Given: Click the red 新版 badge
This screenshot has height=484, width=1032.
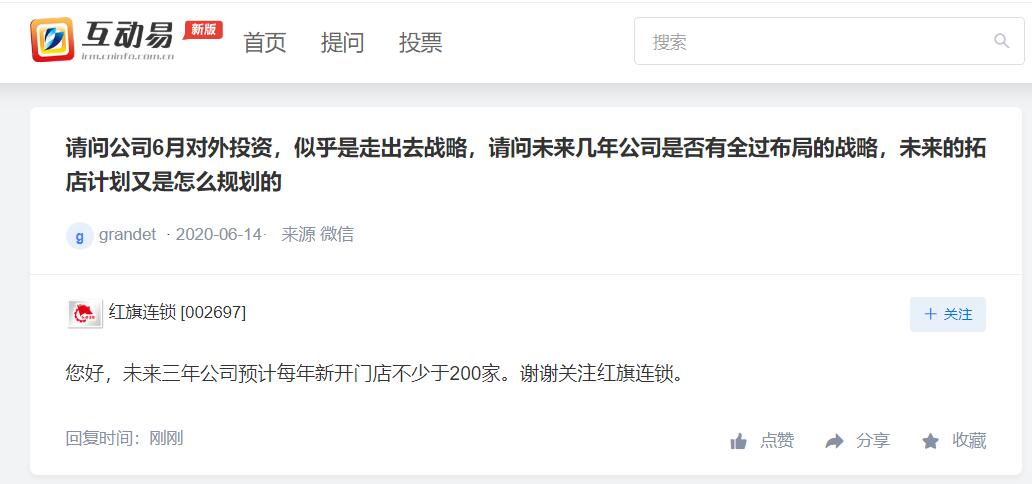Looking at the screenshot, I should (x=203, y=30).
